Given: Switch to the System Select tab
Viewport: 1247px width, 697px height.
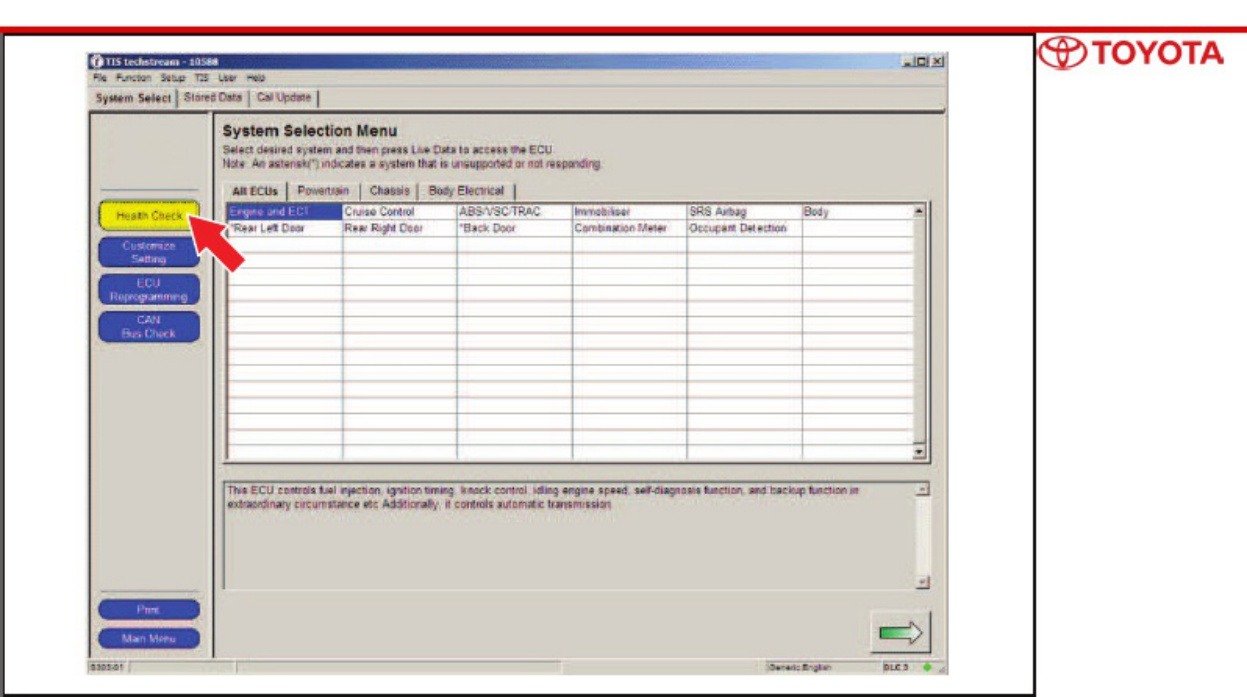Looking at the screenshot, I should (133, 98).
